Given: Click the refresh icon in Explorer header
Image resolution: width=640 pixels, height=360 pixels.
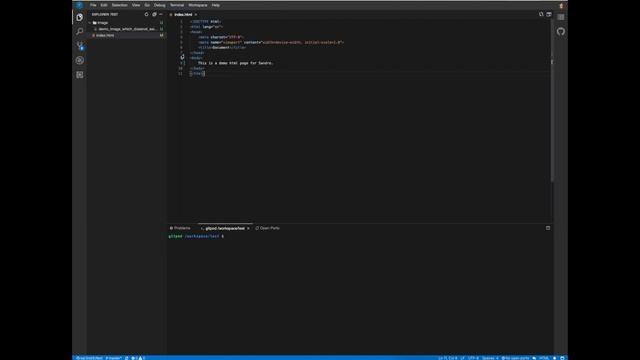Looking at the screenshot, I should [147, 14].
